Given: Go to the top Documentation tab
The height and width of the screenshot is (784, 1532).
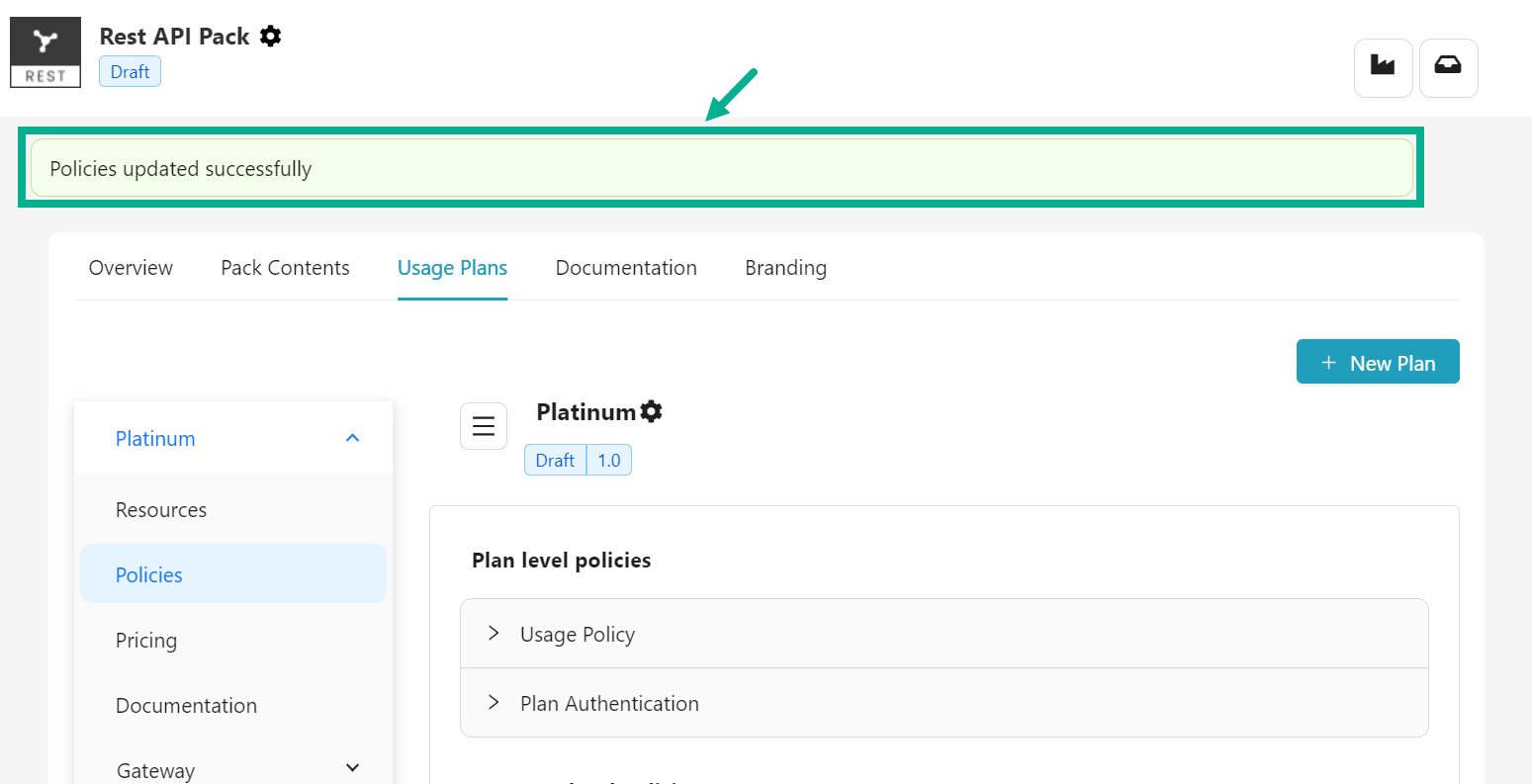Looking at the screenshot, I should [x=626, y=268].
